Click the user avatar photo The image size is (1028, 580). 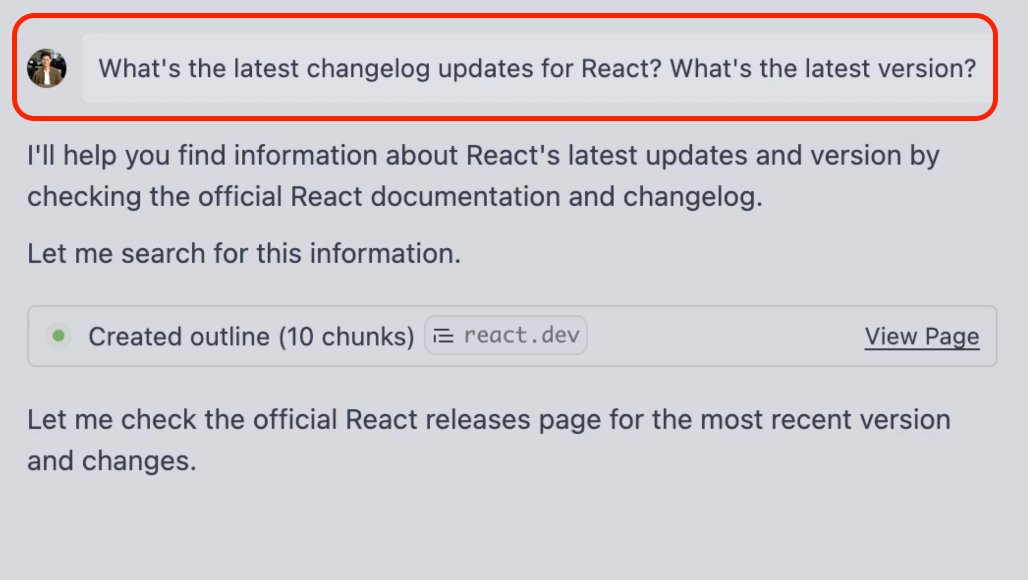pos(47,68)
